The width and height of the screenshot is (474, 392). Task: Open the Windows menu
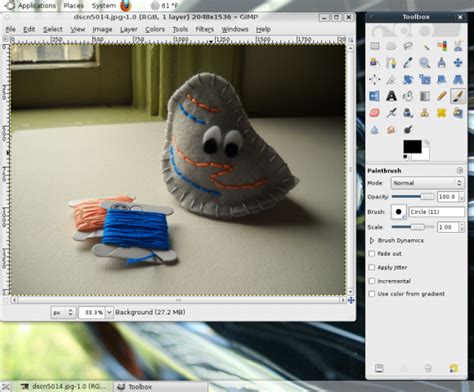235,29
